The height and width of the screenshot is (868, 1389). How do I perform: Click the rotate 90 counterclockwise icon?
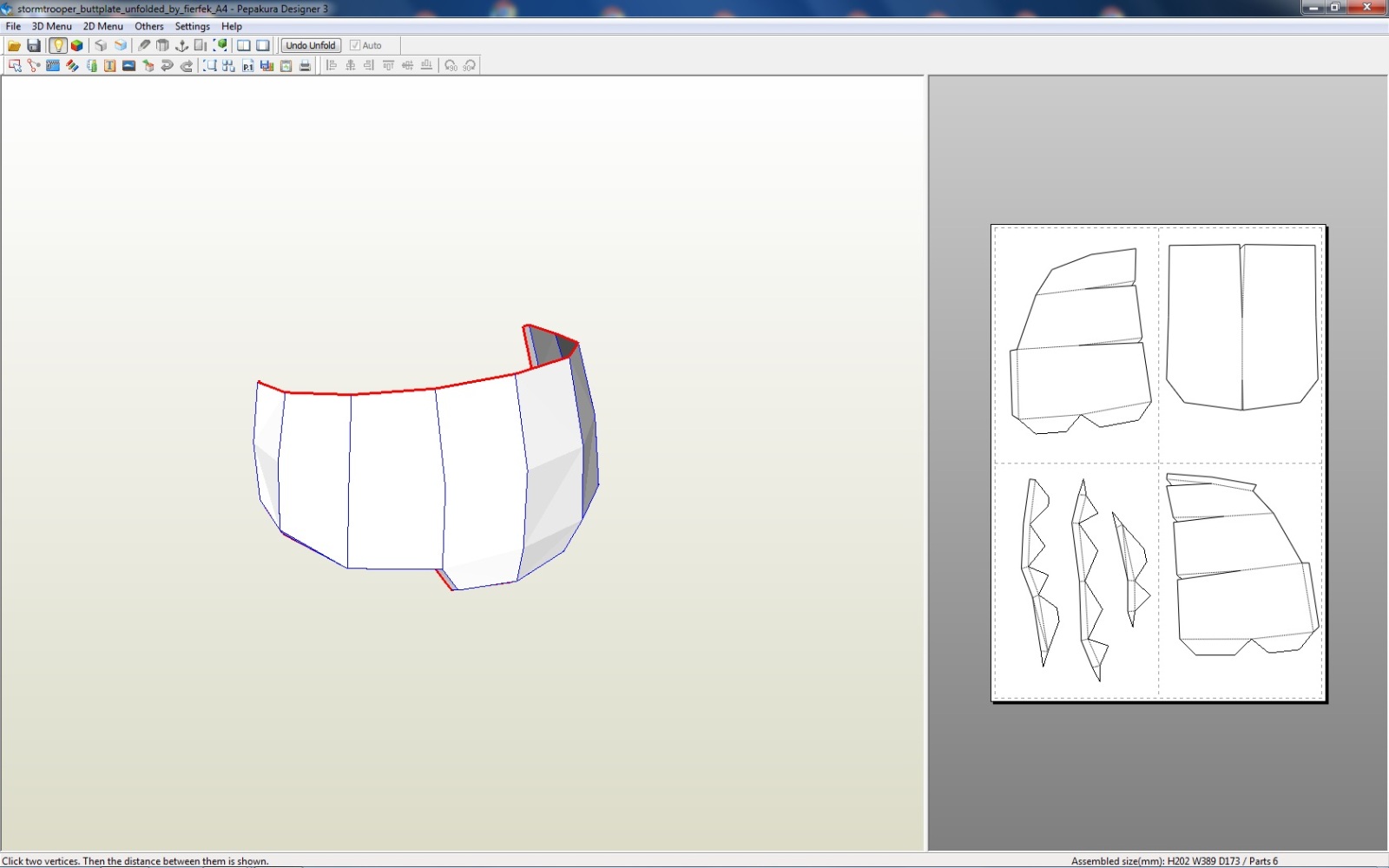tap(451, 65)
